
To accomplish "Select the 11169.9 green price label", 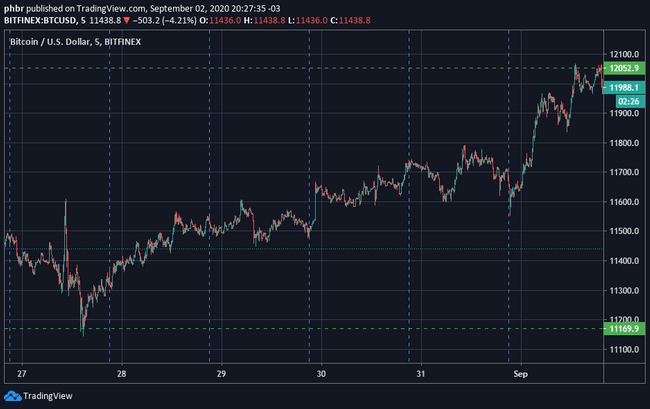I will click(x=624, y=329).
